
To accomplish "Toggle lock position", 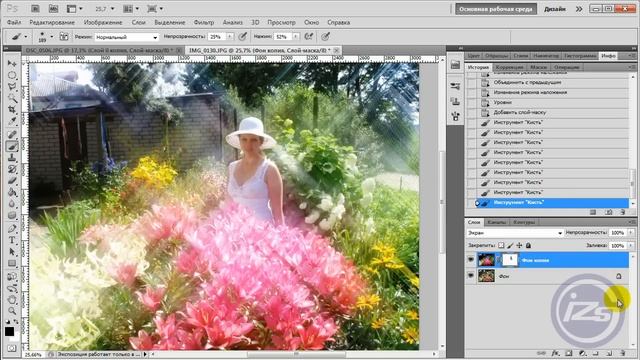I will coord(519,245).
